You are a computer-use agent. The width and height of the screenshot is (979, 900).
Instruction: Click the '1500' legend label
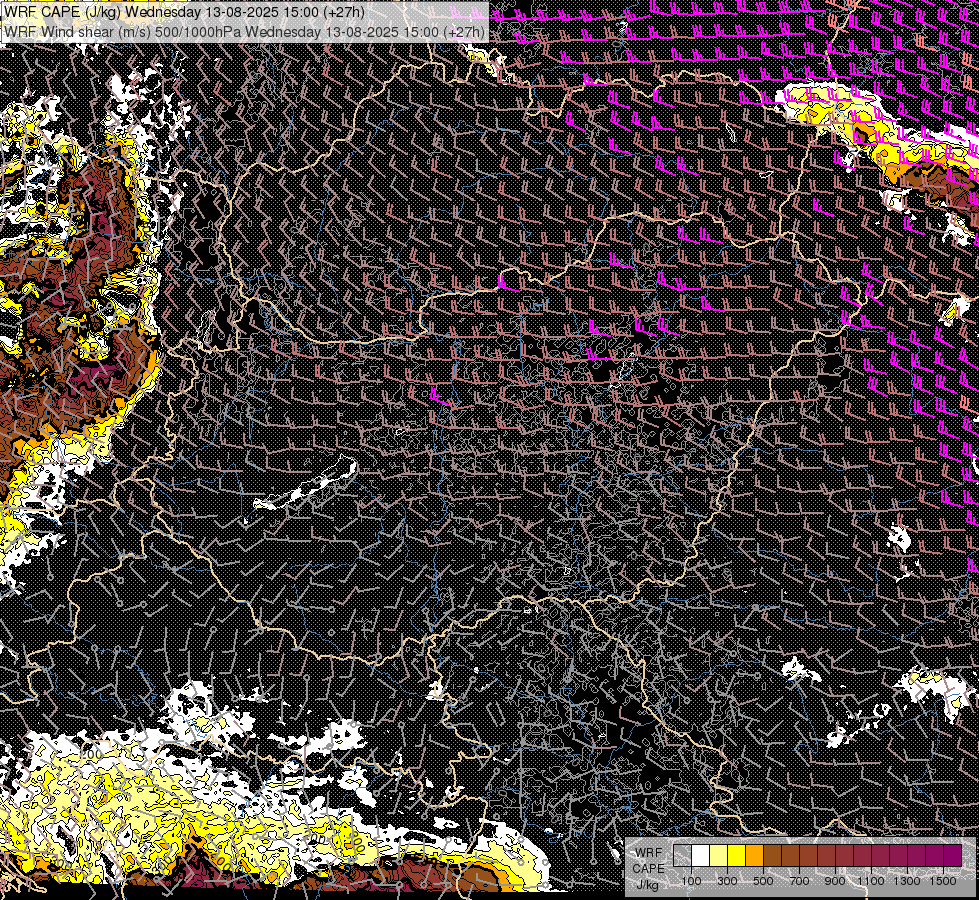pos(943,881)
